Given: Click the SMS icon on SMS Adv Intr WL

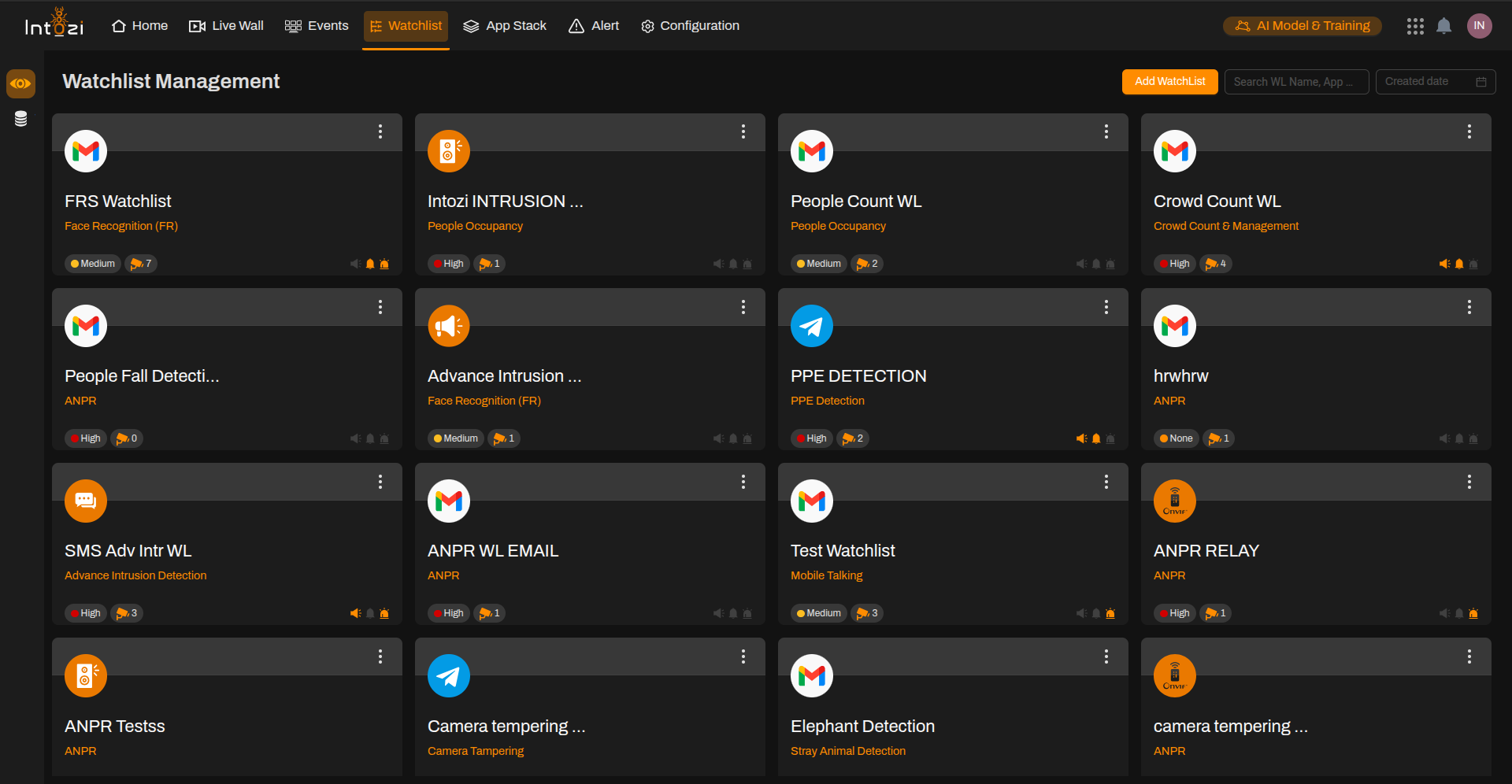Looking at the screenshot, I should (x=85, y=501).
